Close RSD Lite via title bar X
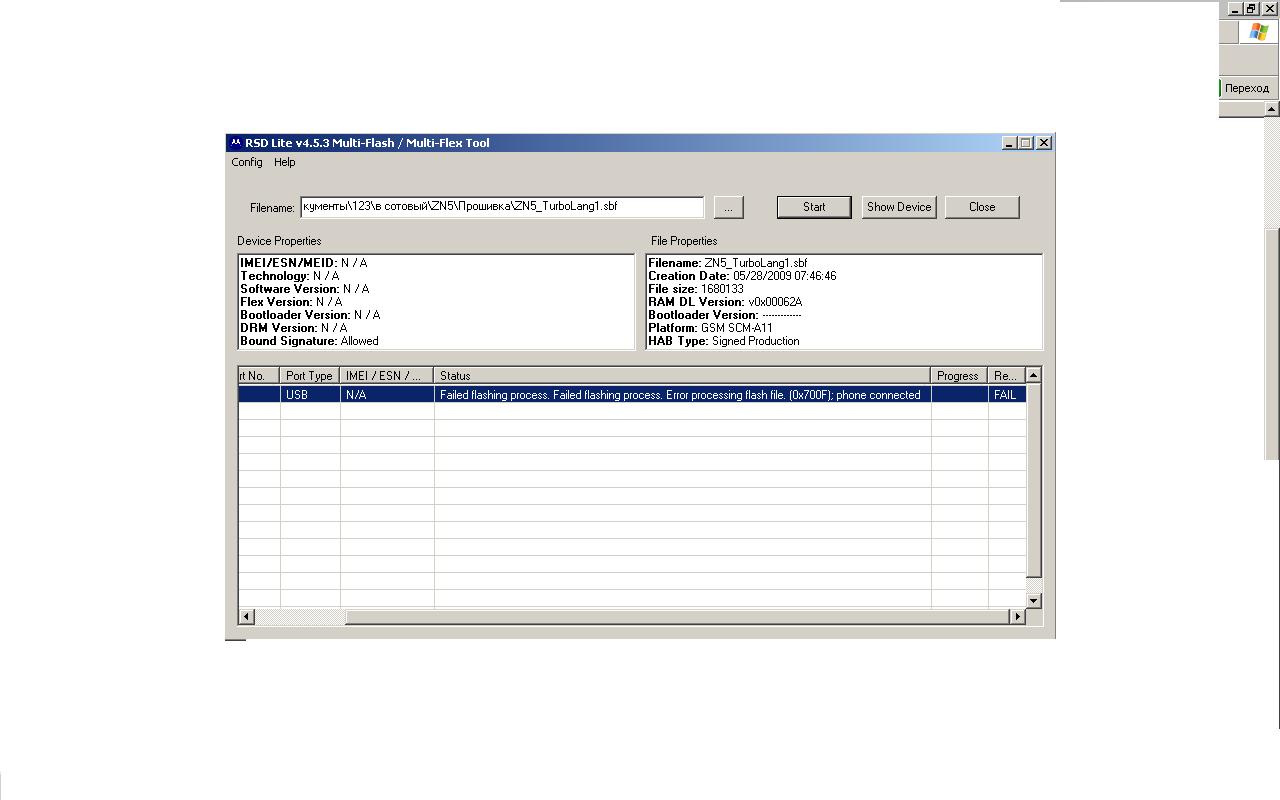The height and width of the screenshot is (800, 1280). [x=1044, y=143]
